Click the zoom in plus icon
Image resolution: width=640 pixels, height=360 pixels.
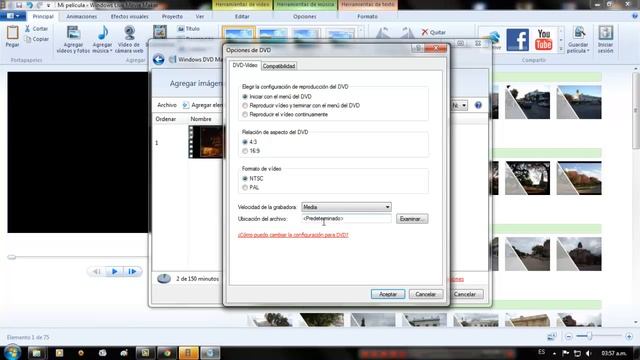pos(629,337)
